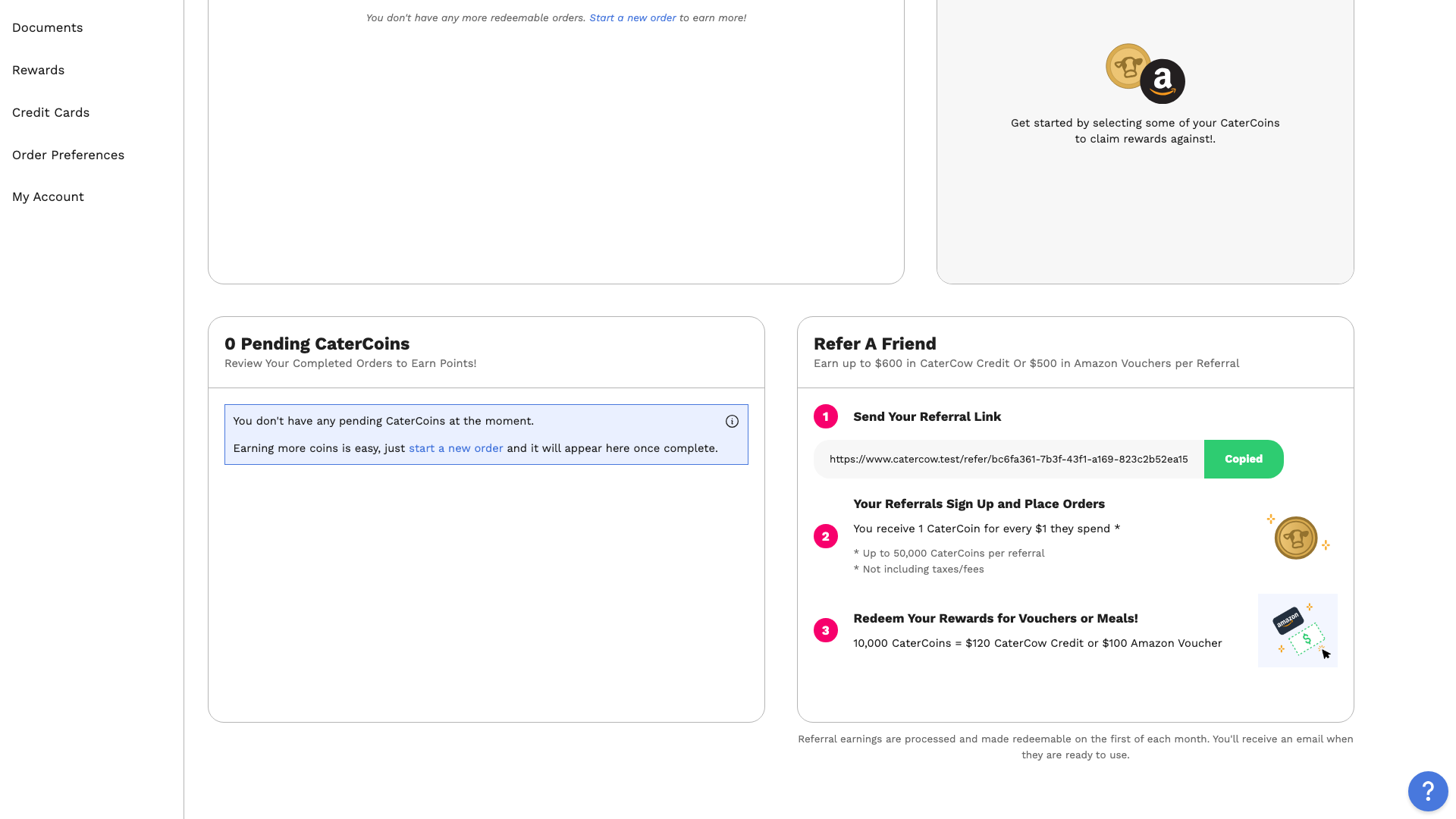Click the gold CaterCoin in referral step 2

click(x=1296, y=538)
